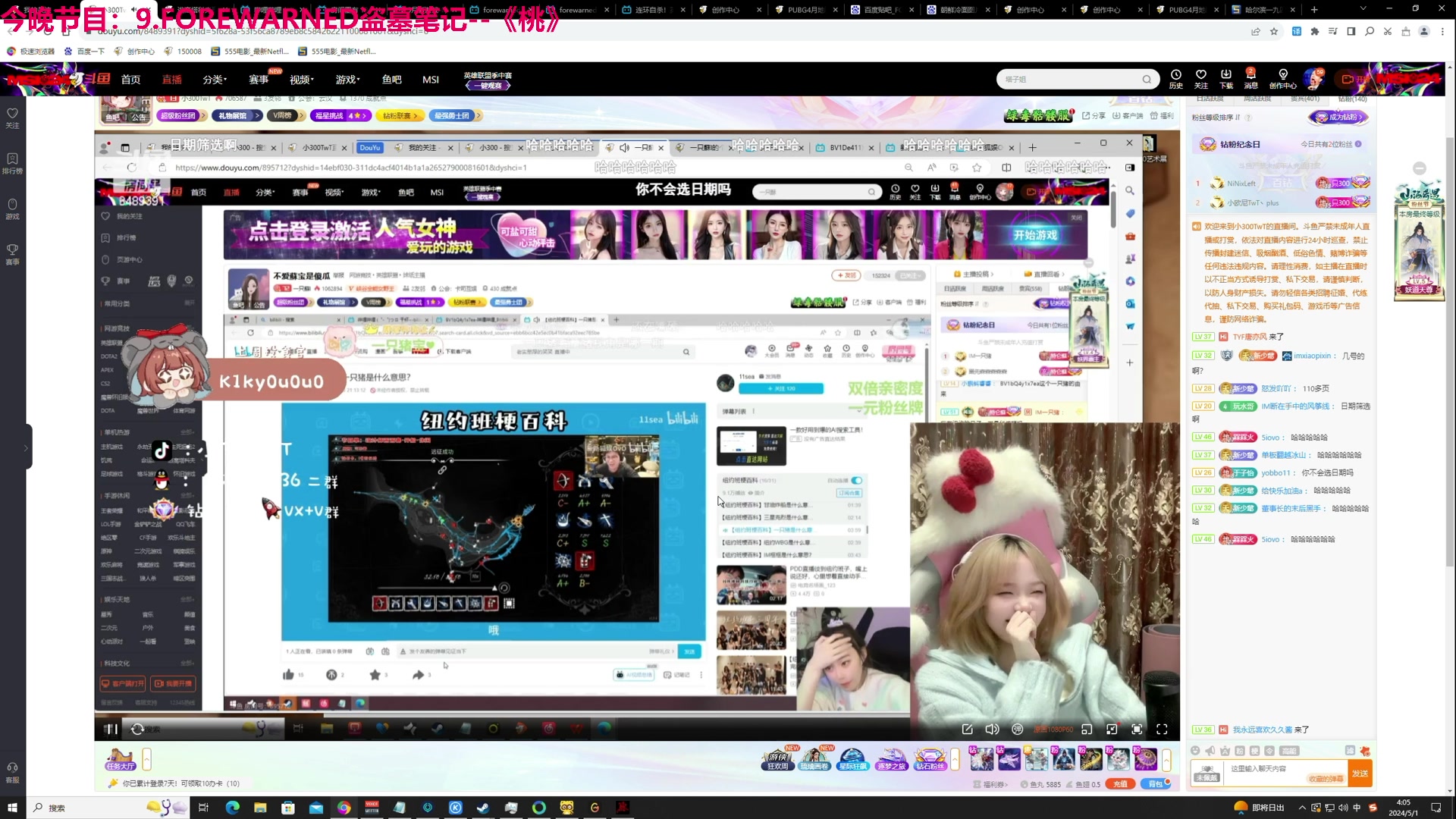Image resolution: width=1456 pixels, height=819 pixels.
Task: Expand the gift list arrow beside 钻石粉丝
Action: (x=955, y=759)
